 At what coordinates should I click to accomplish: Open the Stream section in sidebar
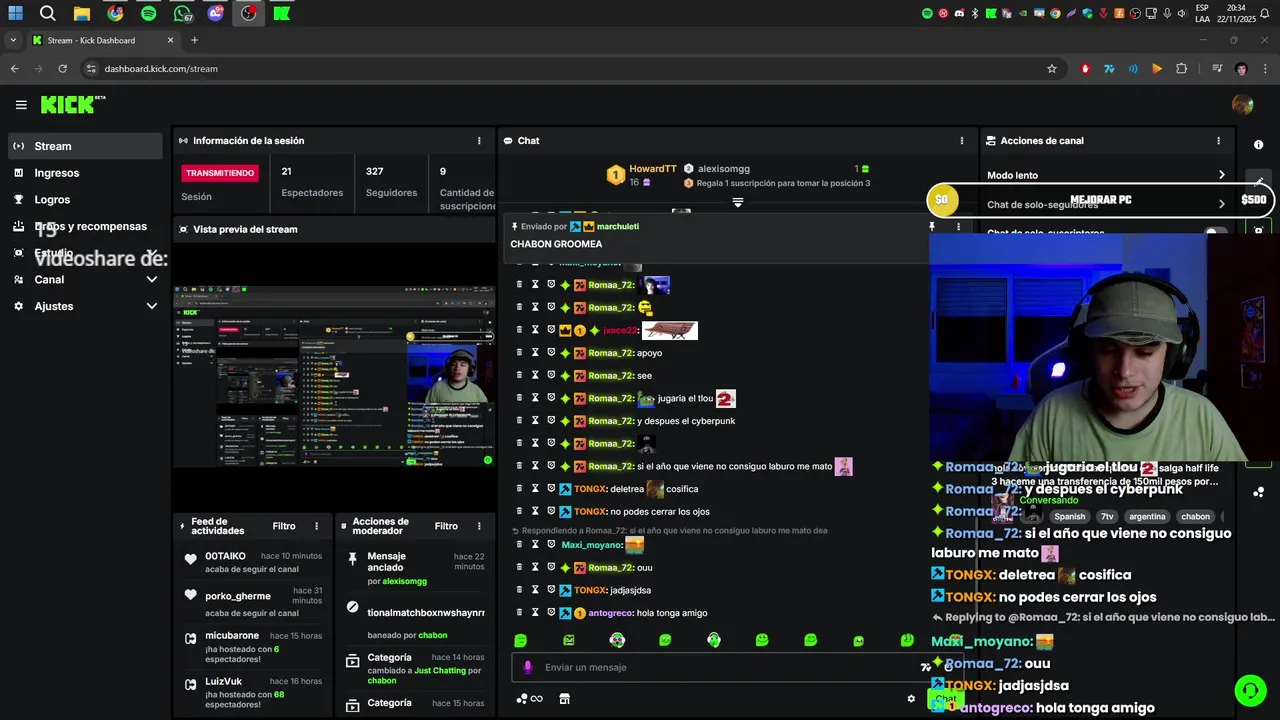[x=85, y=146]
